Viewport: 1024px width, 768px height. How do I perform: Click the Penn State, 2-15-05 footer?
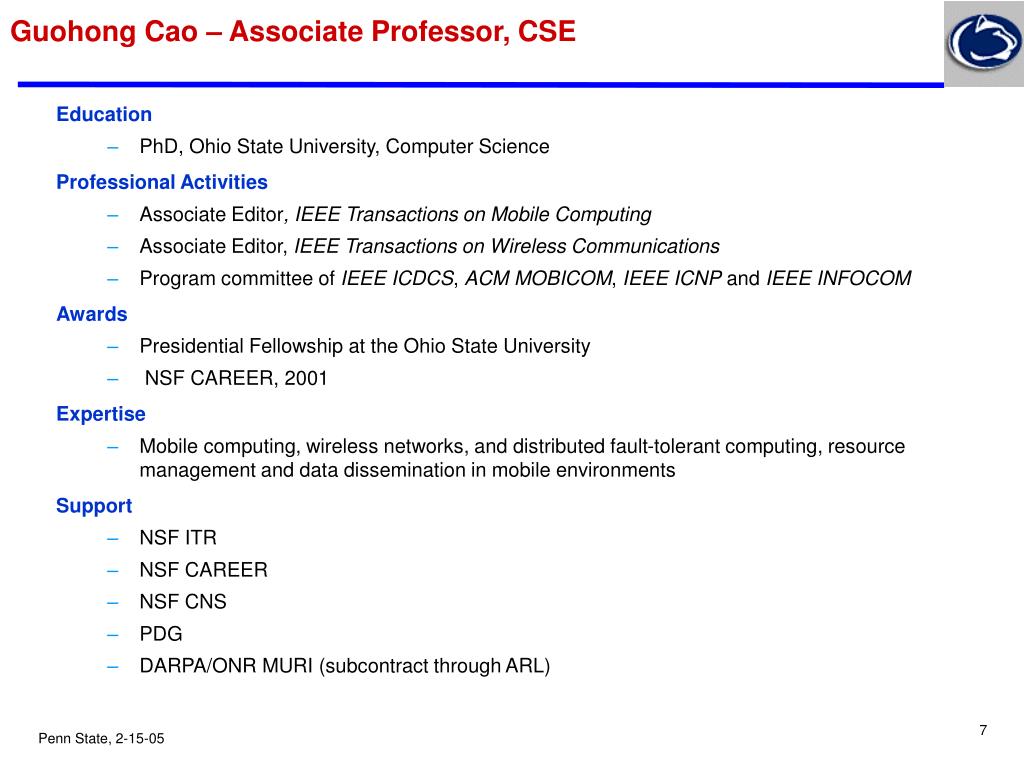click(x=101, y=739)
